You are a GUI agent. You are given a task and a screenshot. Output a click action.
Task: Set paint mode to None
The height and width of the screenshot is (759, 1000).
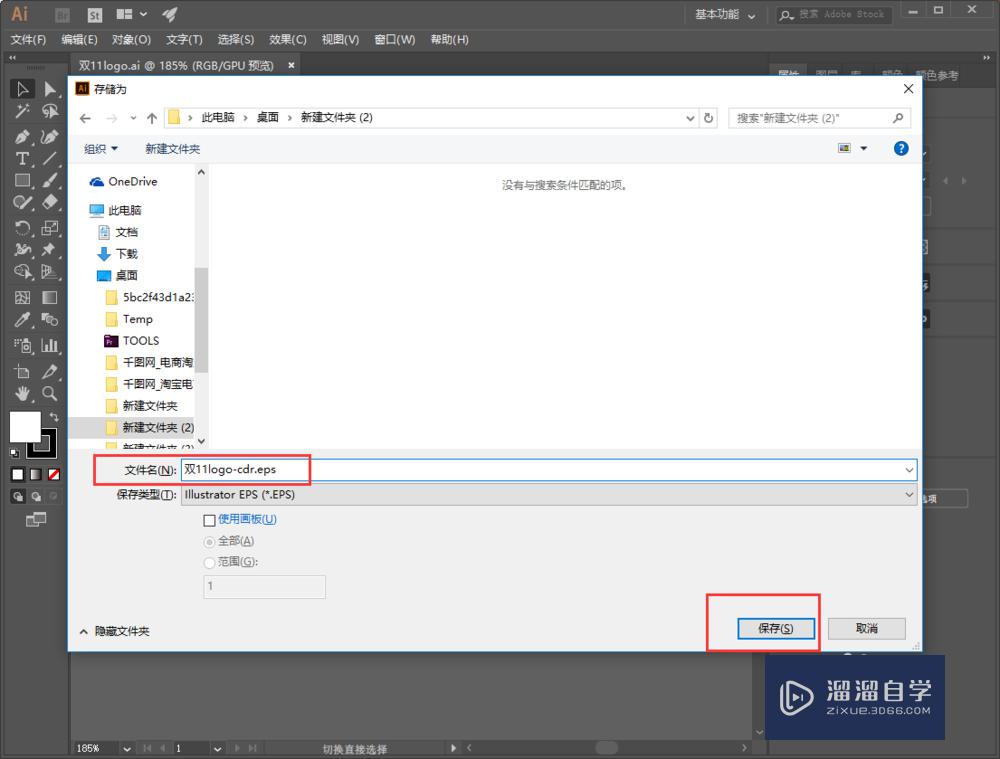pos(54,475)
